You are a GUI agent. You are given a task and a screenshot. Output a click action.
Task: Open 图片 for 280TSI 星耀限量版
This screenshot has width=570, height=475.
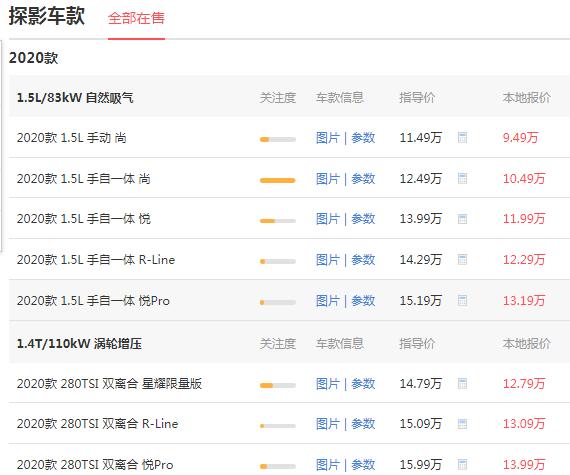point(328,383)
